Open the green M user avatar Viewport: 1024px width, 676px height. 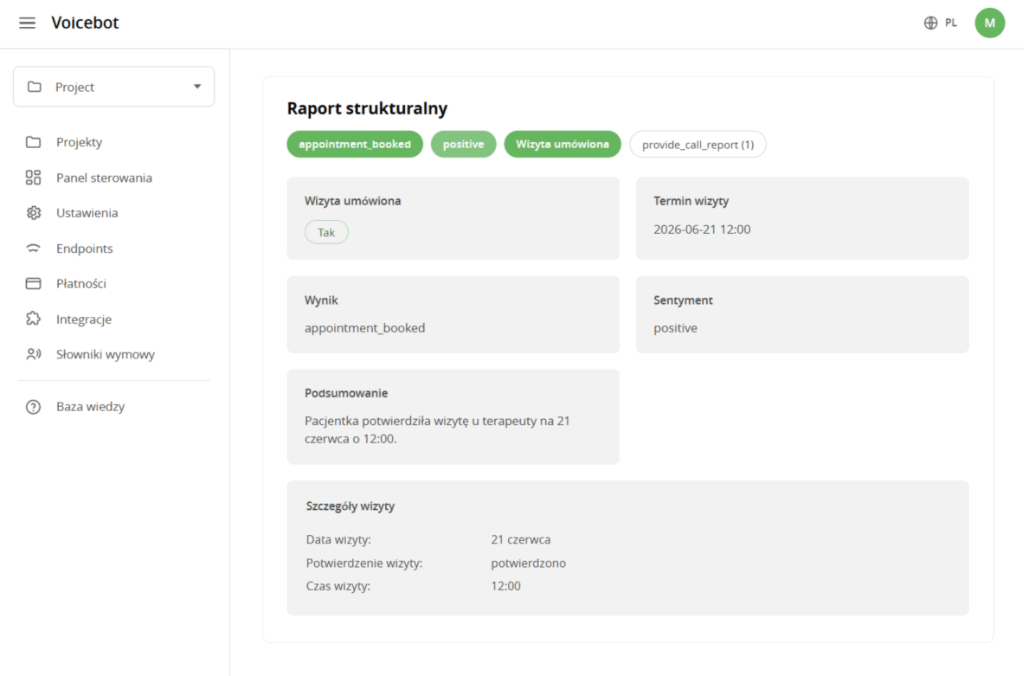[989, 23]
